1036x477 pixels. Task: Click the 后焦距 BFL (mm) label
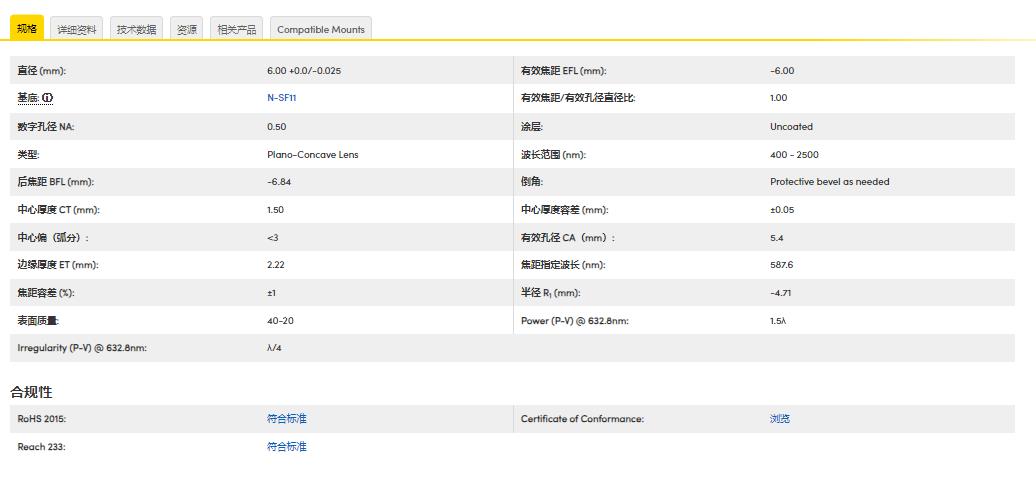(56, 182)
